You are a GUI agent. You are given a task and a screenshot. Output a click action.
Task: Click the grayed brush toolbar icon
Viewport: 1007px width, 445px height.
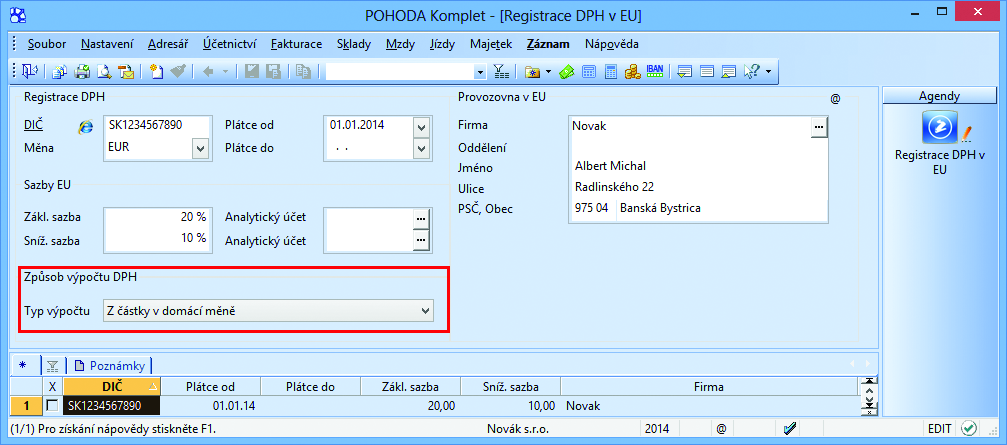[x=178, y=71]
